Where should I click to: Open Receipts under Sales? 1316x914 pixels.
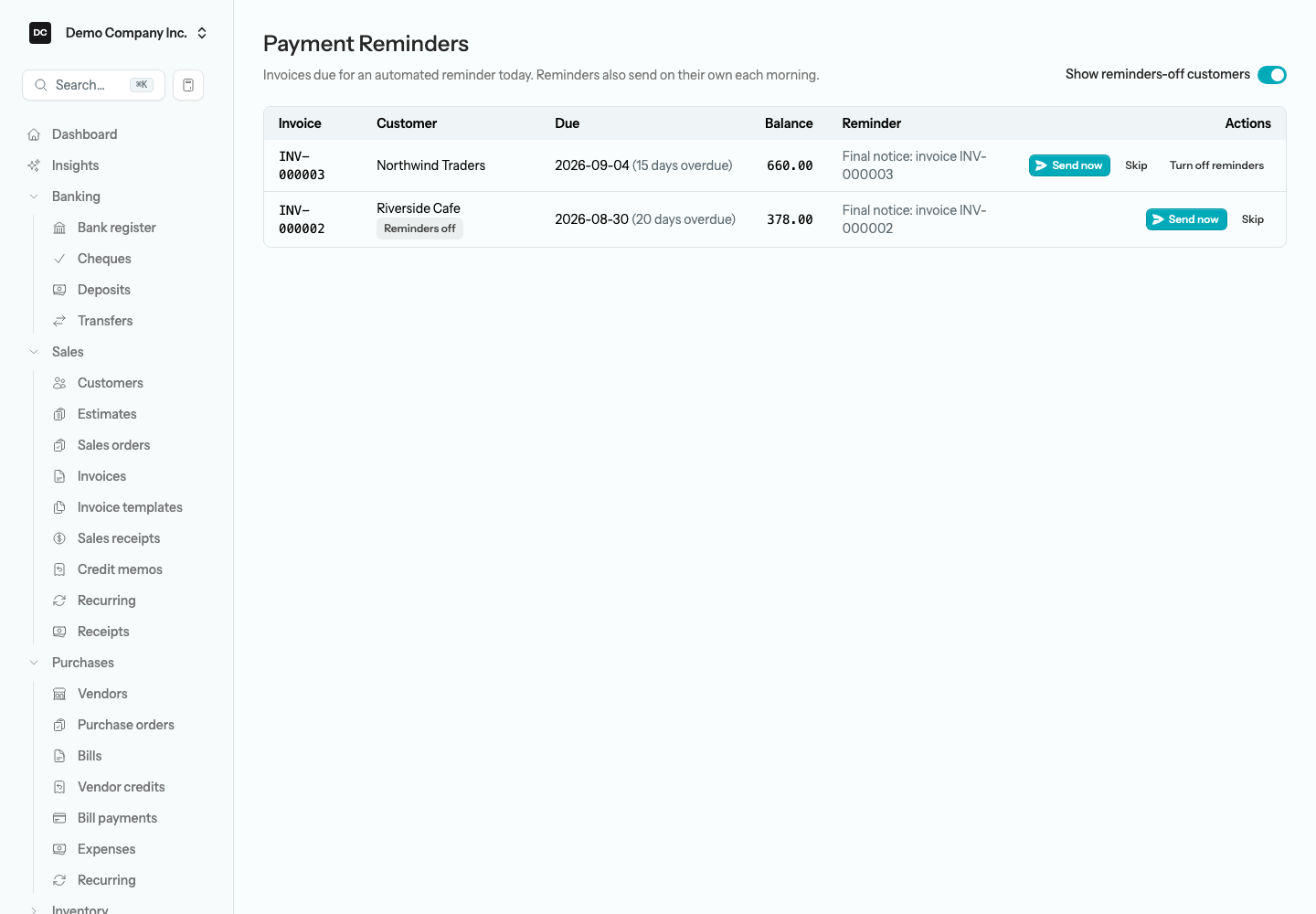pyautogui.click(x=103, y=632)
